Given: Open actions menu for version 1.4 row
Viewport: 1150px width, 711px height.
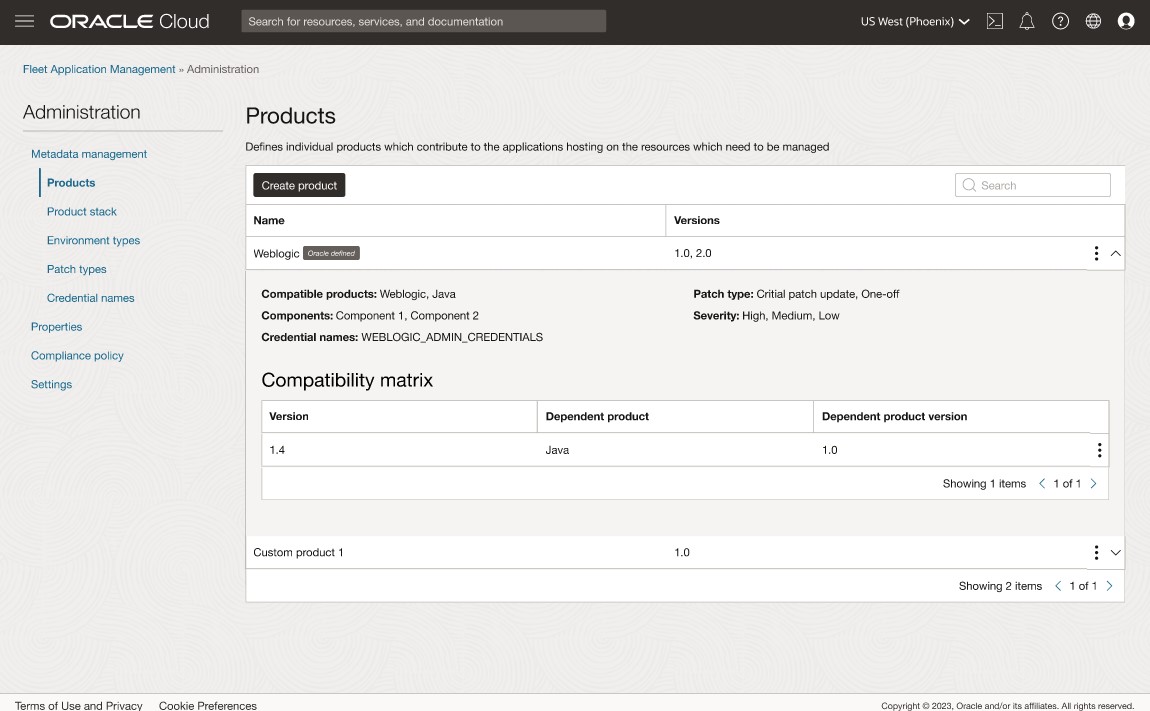Looking at the screenshot, I should 1099,451.
